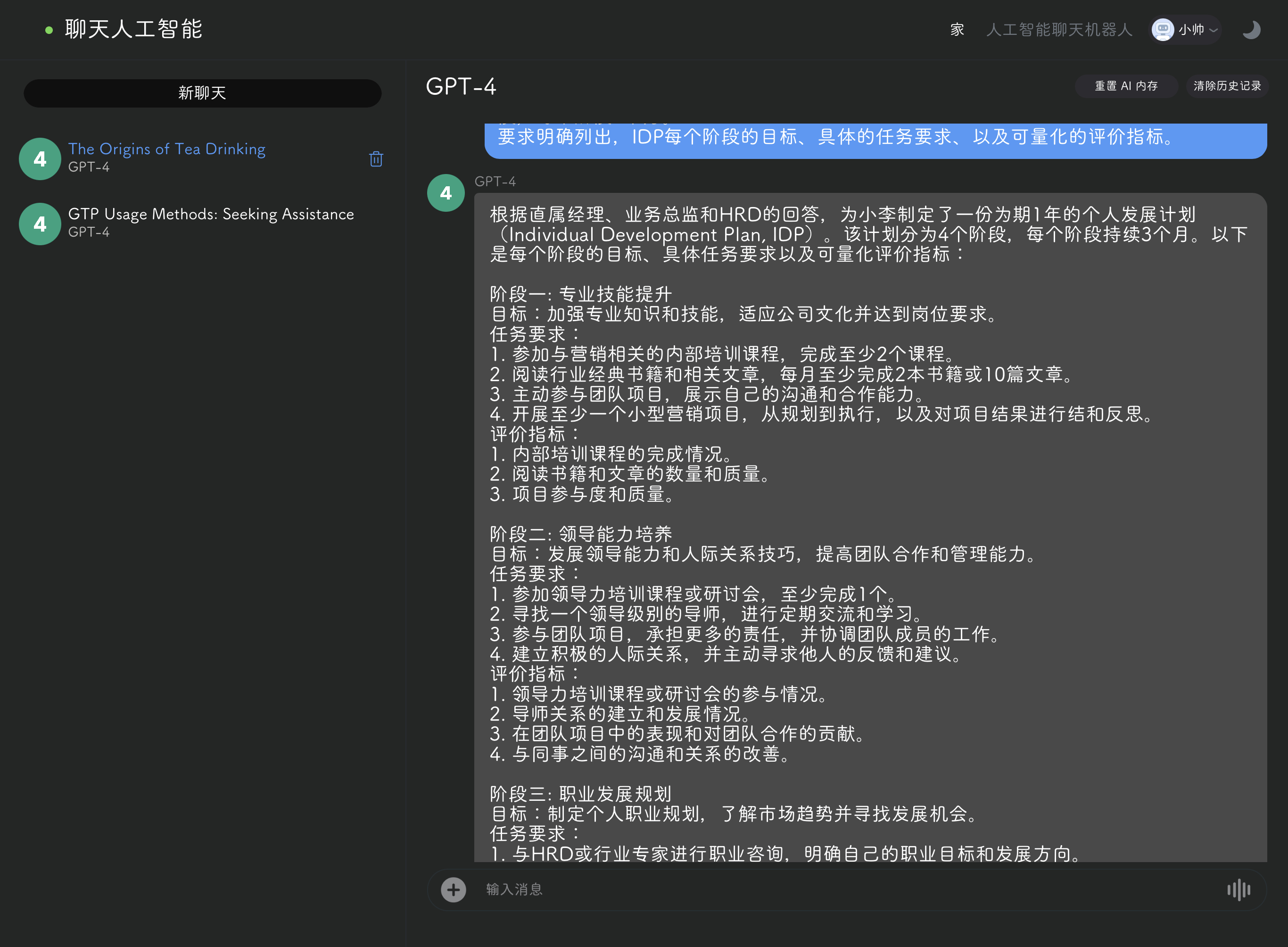Click the 聊天人工智能 site title
Viewport: 1288px width, 947px height.
click(x=133, y=30)
